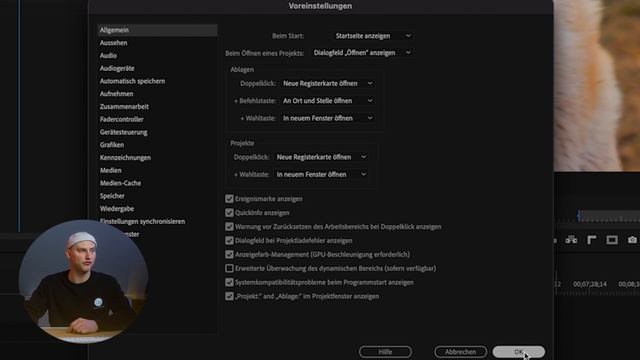Expand Projekte Doppelklick dropdown
Screen dimensions: 640x360
tap(321, 157)
